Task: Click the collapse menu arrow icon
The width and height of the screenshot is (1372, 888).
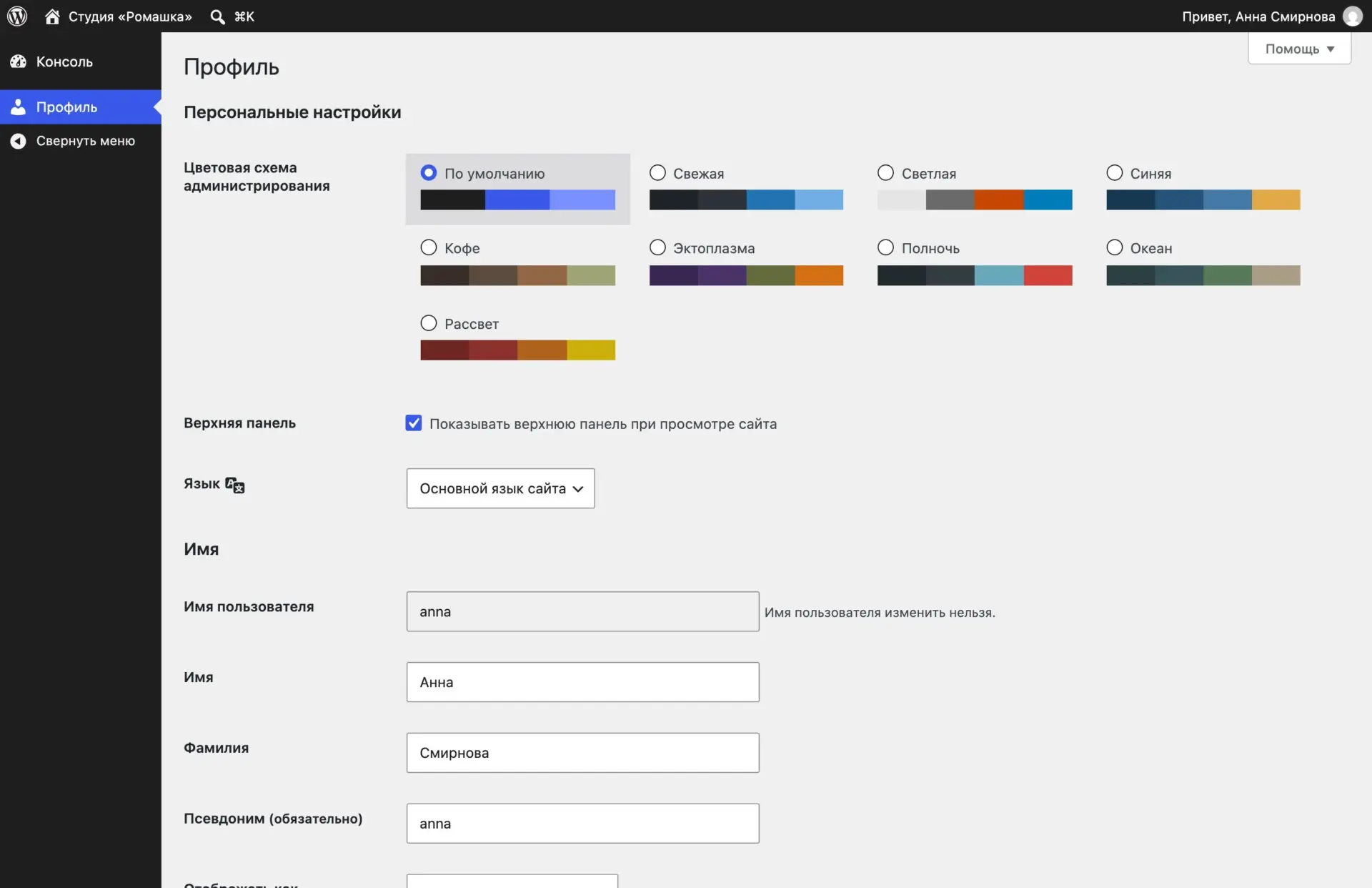Action: pyautogui.click(x=18, y=141)
